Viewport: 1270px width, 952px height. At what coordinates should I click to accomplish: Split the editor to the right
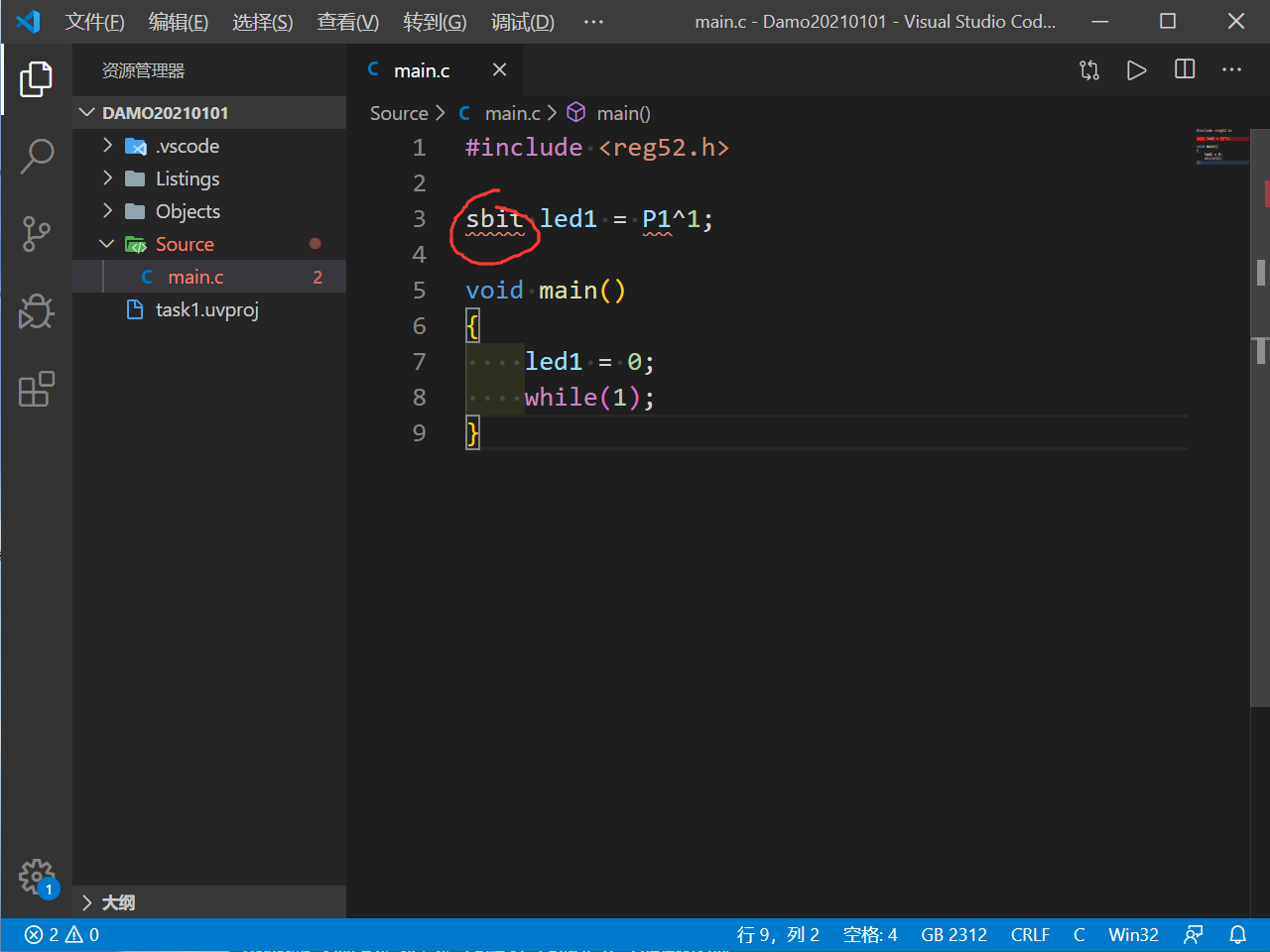[x=1184, y=69]
